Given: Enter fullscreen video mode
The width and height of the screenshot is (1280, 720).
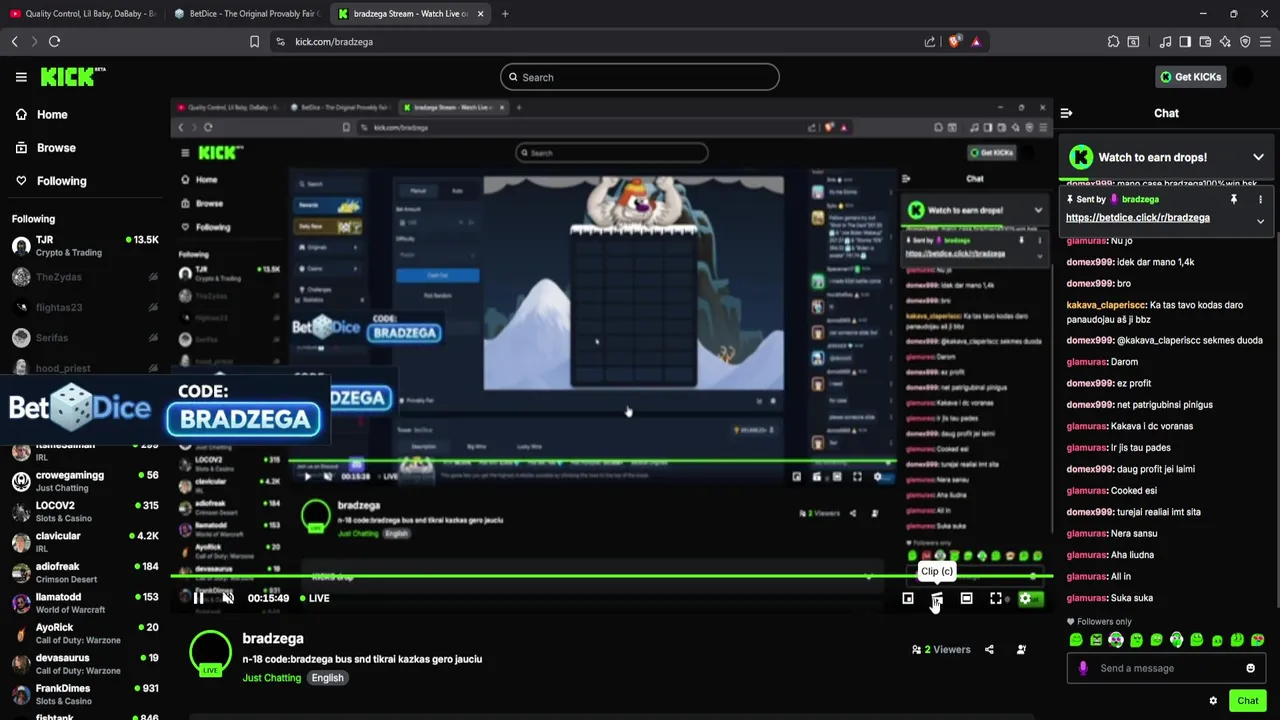Looking at the screenshot, I should (996, 598).
